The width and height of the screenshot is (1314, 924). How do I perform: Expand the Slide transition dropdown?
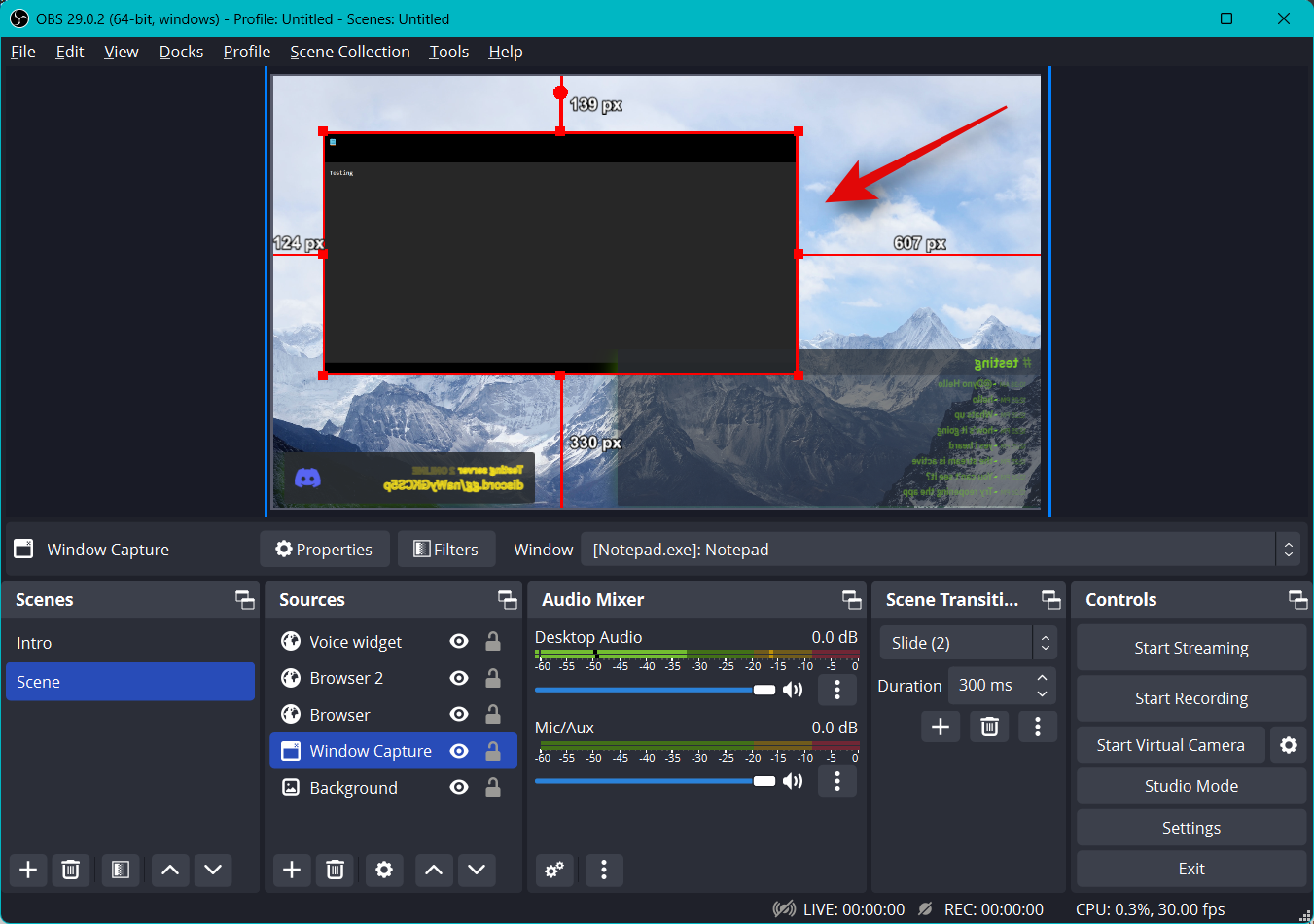(x=1045, y=643)
